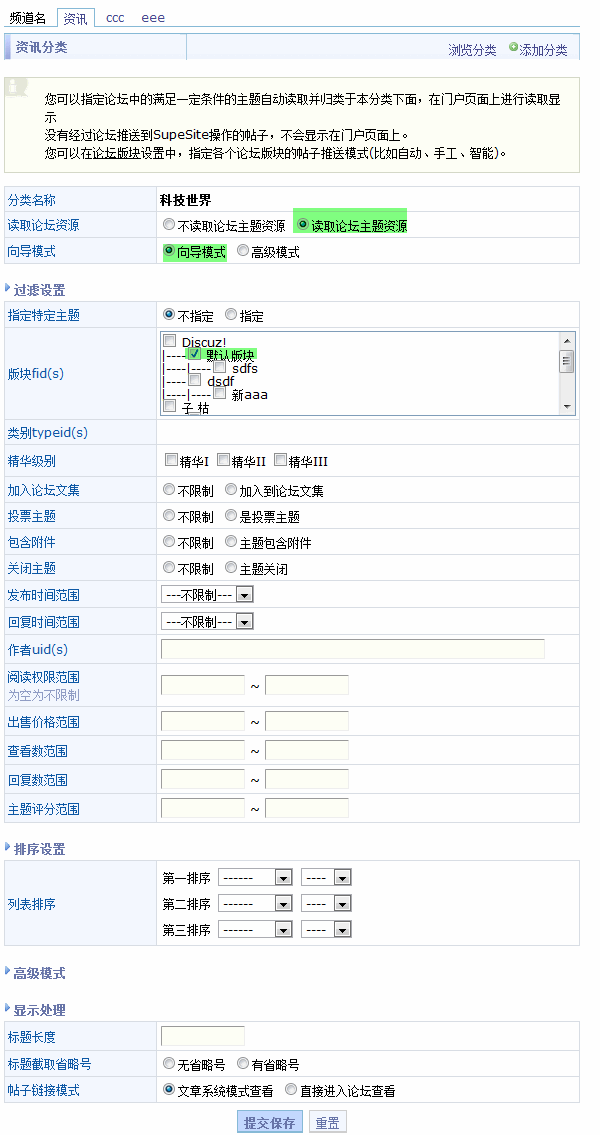The image size is (600, 1135).
Task: Click the green plus icon beside 添加分类
Action: click(514, 48)
